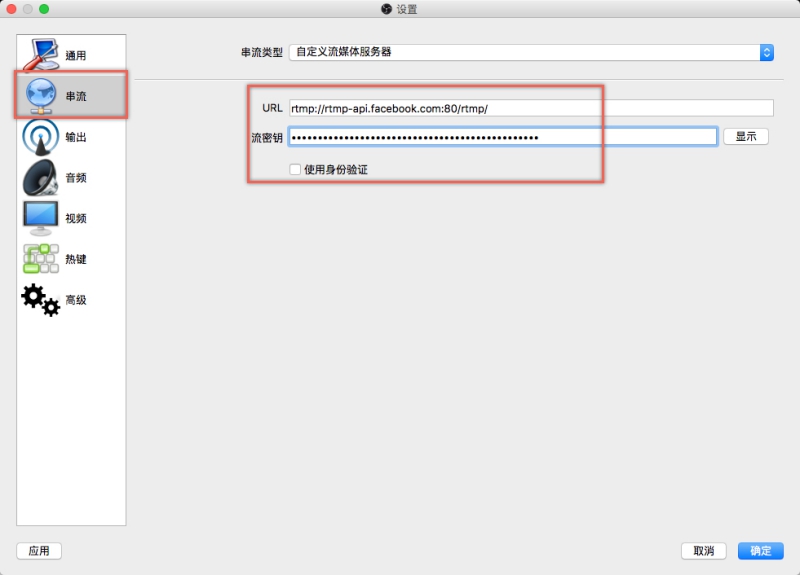
Task: Open the 热键 hotkeys keyboard icon
Action: [x=41, y=259]
